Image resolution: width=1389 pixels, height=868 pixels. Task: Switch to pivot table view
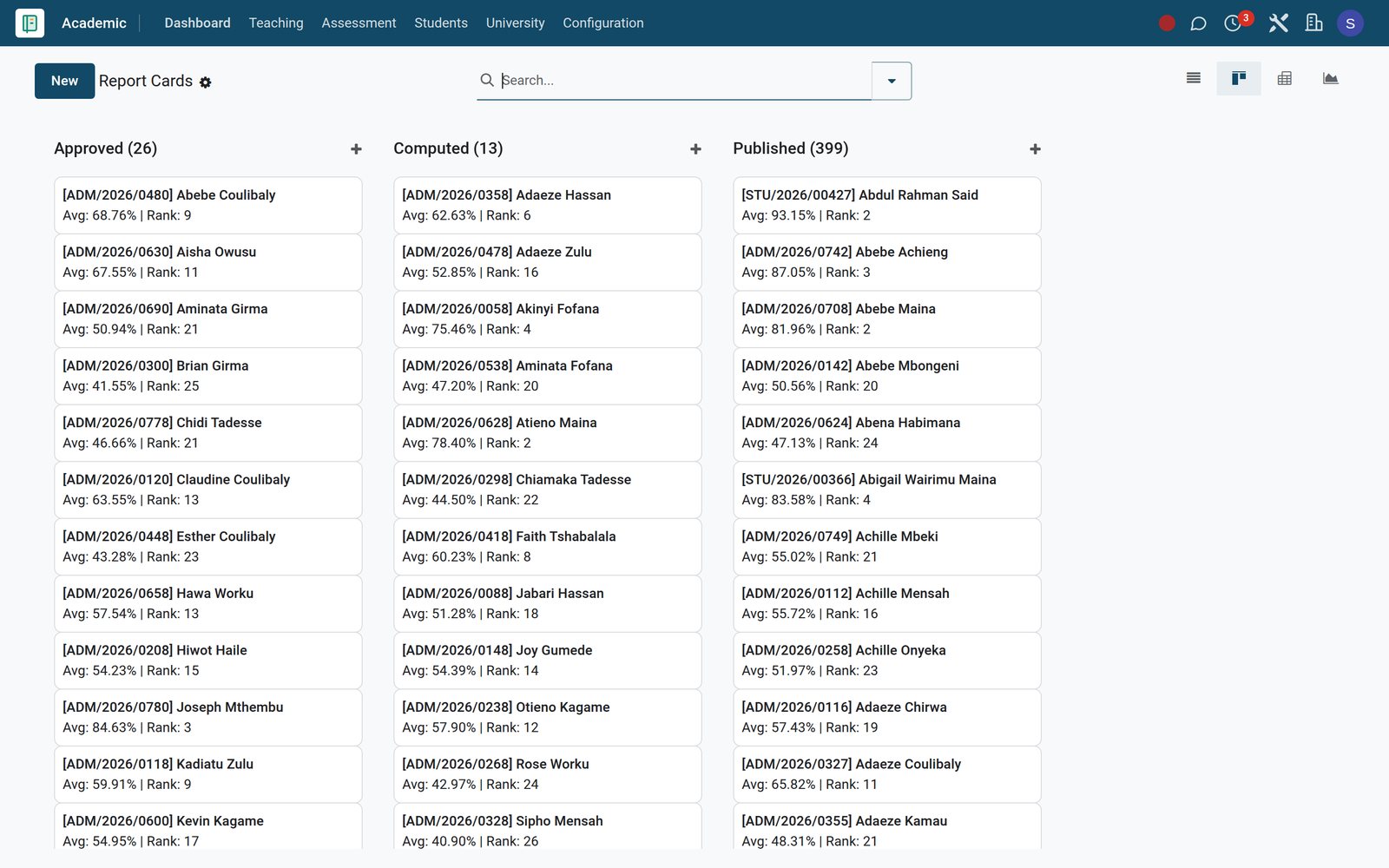pos(1285,78)
